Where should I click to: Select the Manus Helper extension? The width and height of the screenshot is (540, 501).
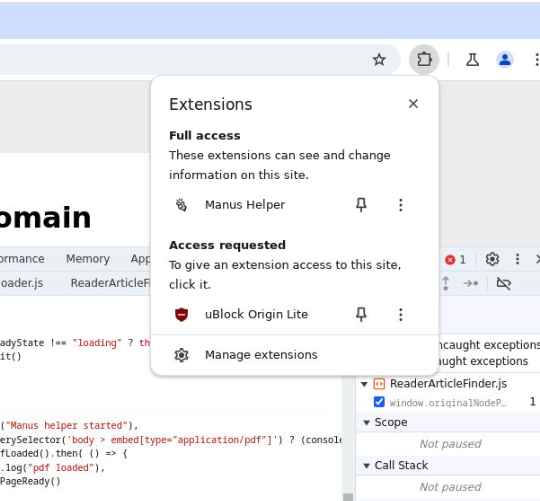click(245, 205)
